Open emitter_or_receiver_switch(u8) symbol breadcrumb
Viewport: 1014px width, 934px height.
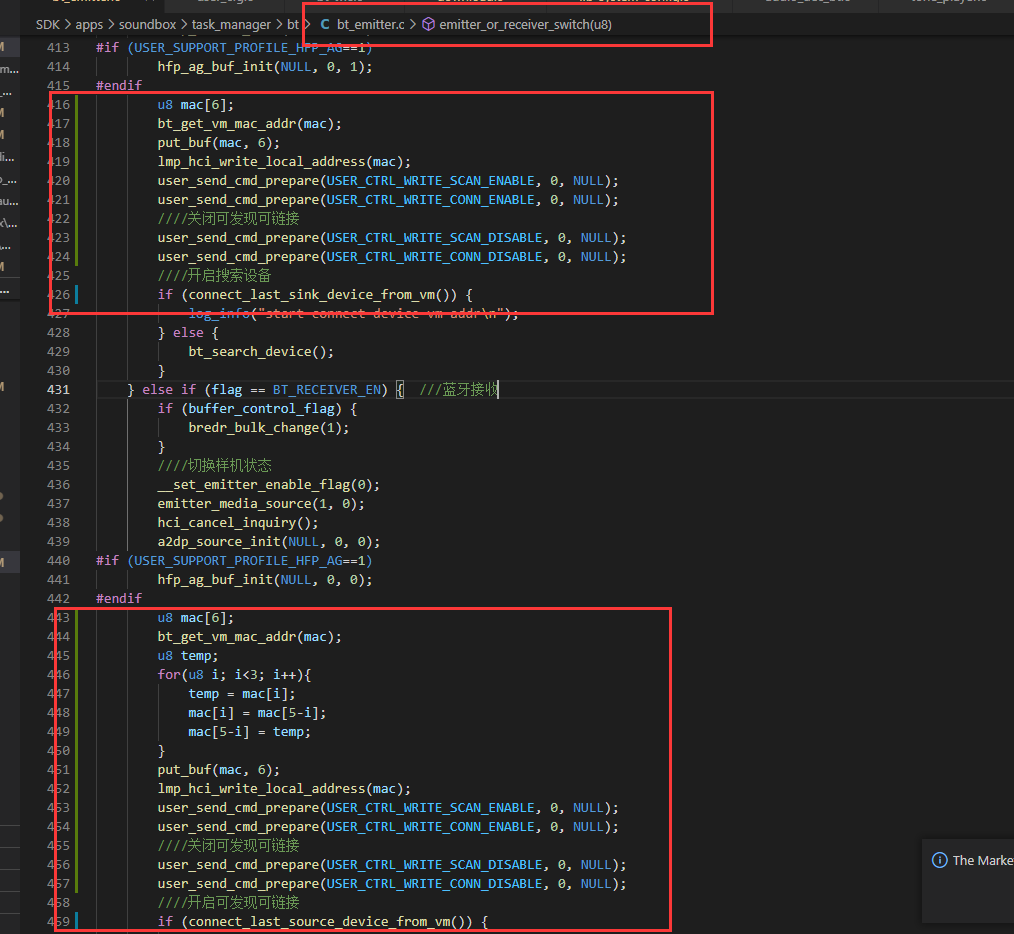click(525, 25)
